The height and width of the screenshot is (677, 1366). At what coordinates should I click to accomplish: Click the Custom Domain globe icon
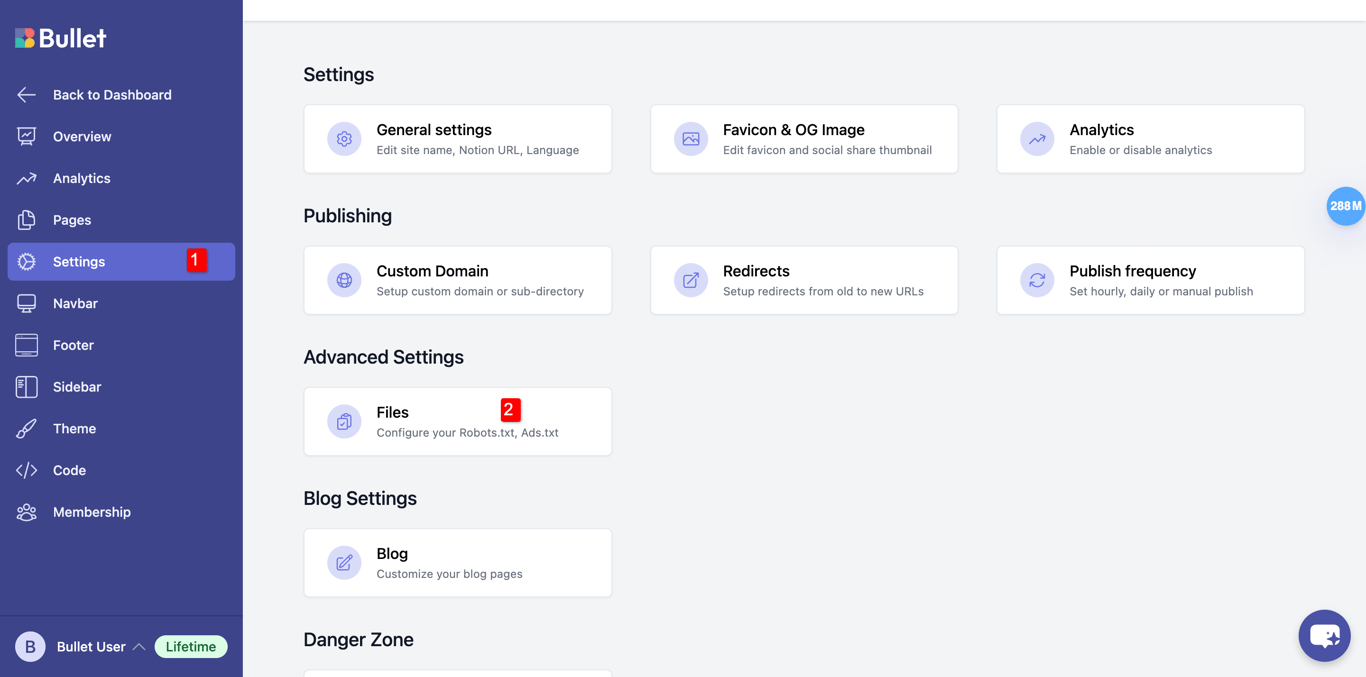344,280
